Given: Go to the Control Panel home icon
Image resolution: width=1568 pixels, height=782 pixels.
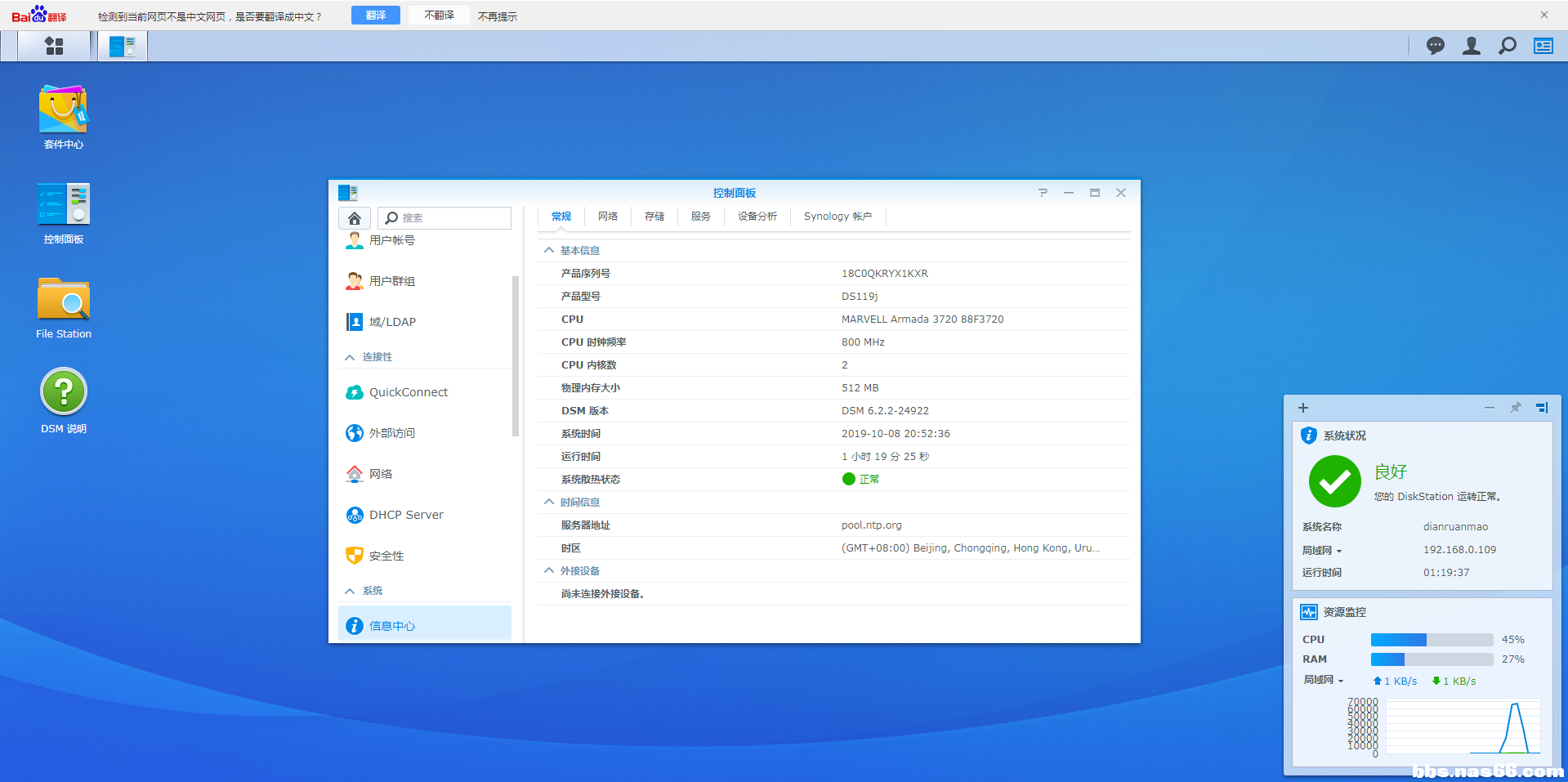Looking at the screenshot, I should point(355,218).
